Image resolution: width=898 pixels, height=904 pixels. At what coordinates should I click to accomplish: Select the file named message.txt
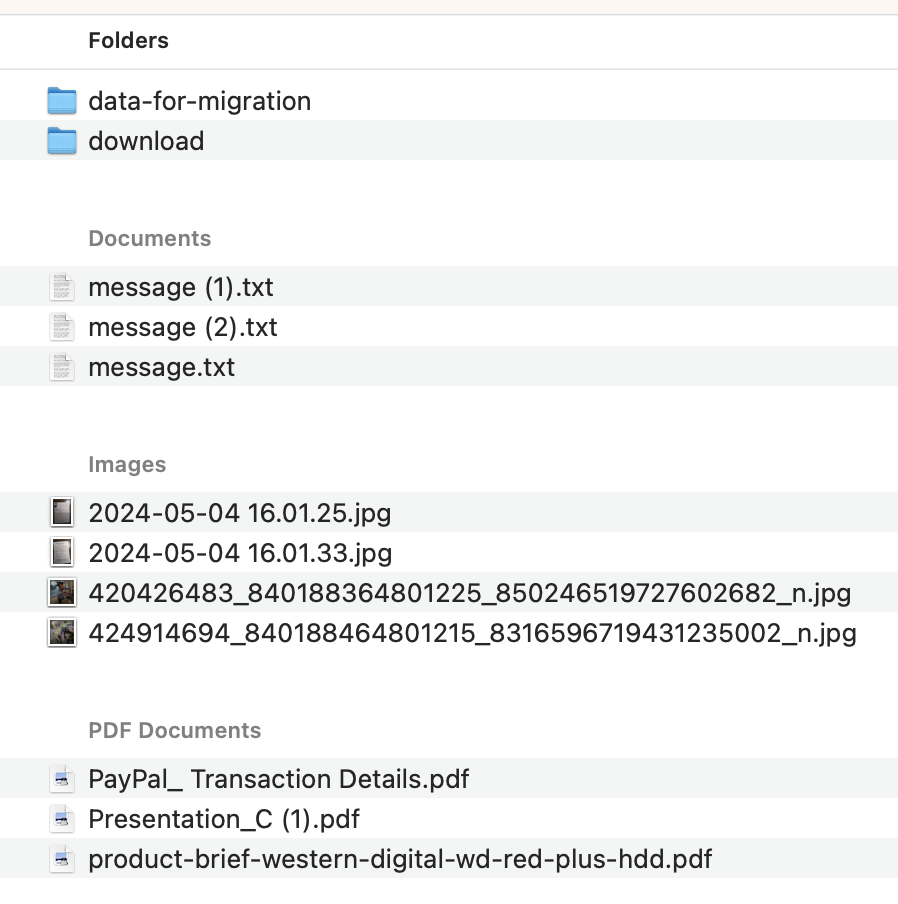point(161,367)
